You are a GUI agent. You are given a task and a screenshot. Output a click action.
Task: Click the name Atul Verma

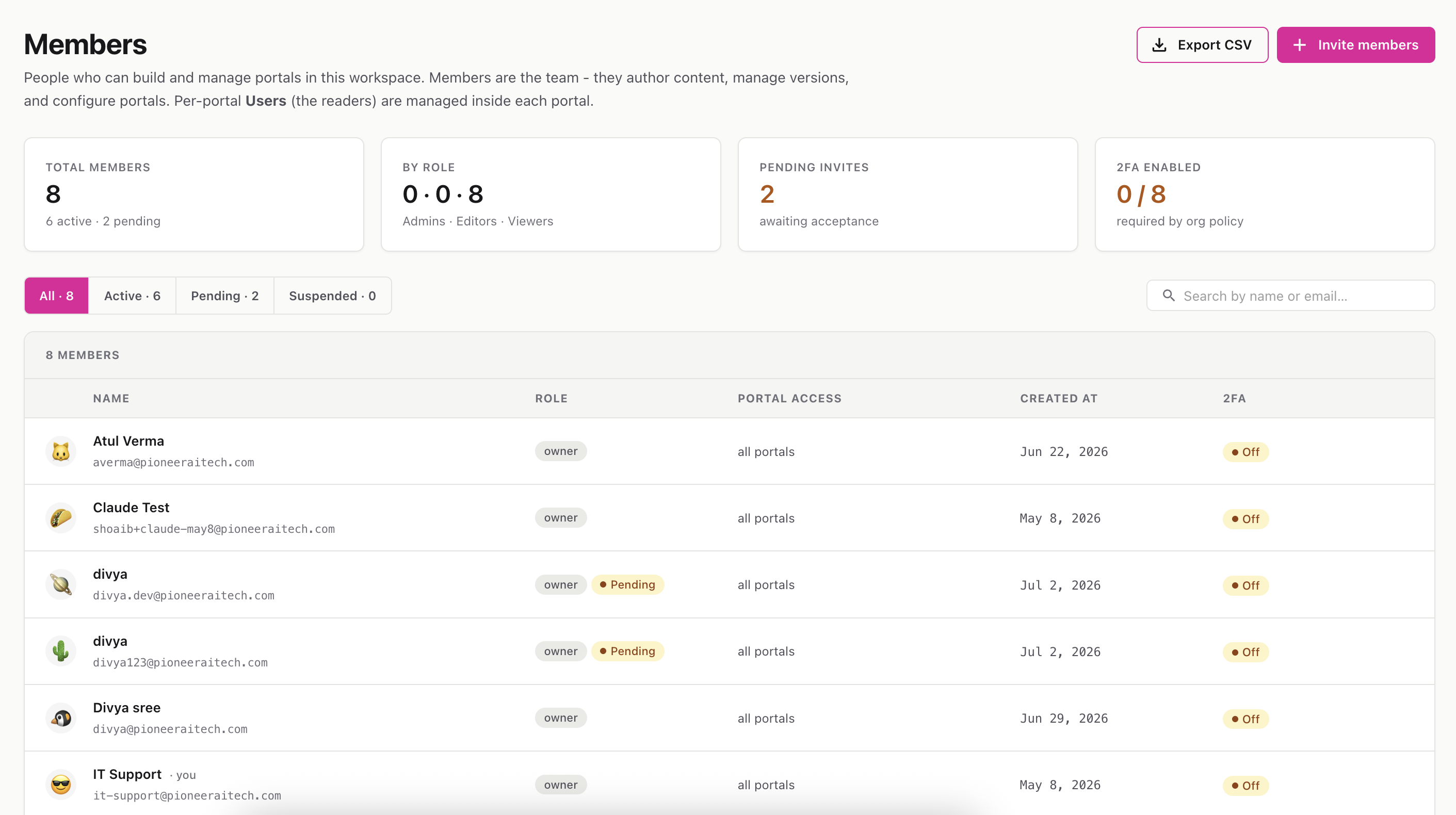[129, 441]
